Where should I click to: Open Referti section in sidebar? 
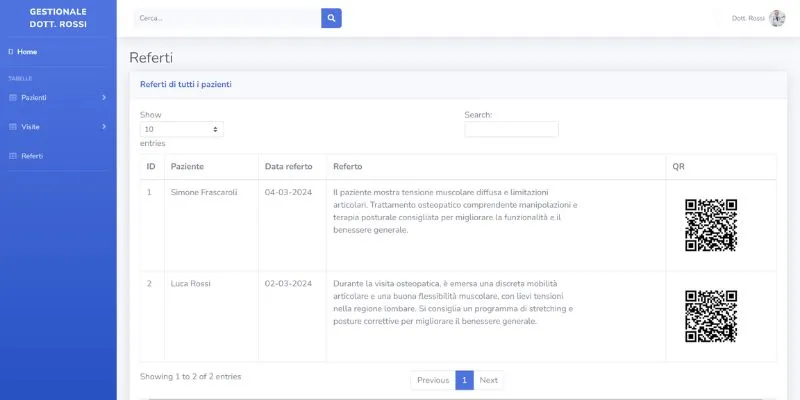click(32, 156)
